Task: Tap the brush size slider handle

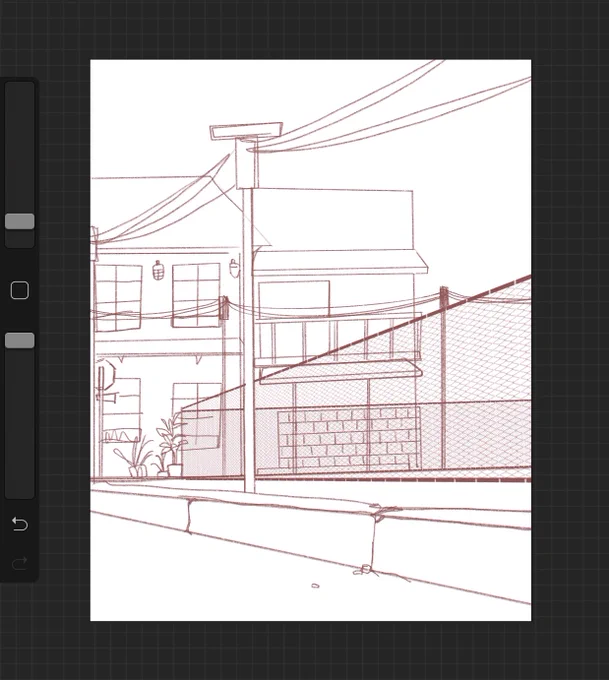Action: 20,221
